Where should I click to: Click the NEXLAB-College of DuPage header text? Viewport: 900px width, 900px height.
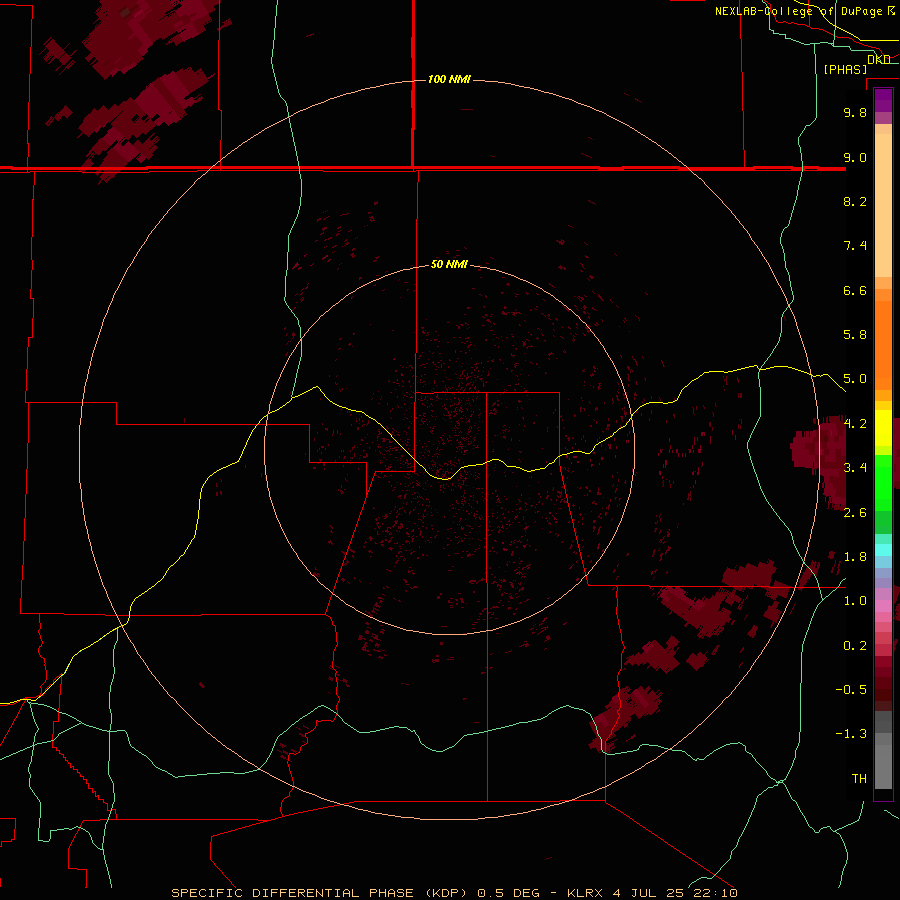pyautogui.click(x=798, y=11)
